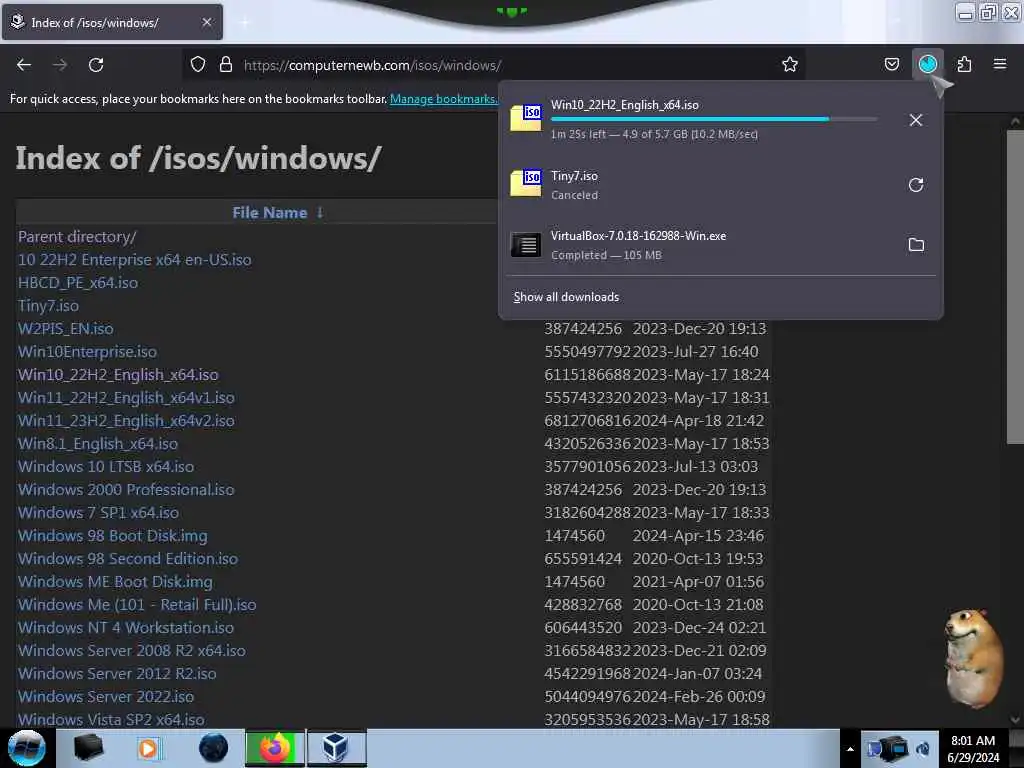
Task: Click the hamster desktop mascot
Action: click(x=974, y=658)
